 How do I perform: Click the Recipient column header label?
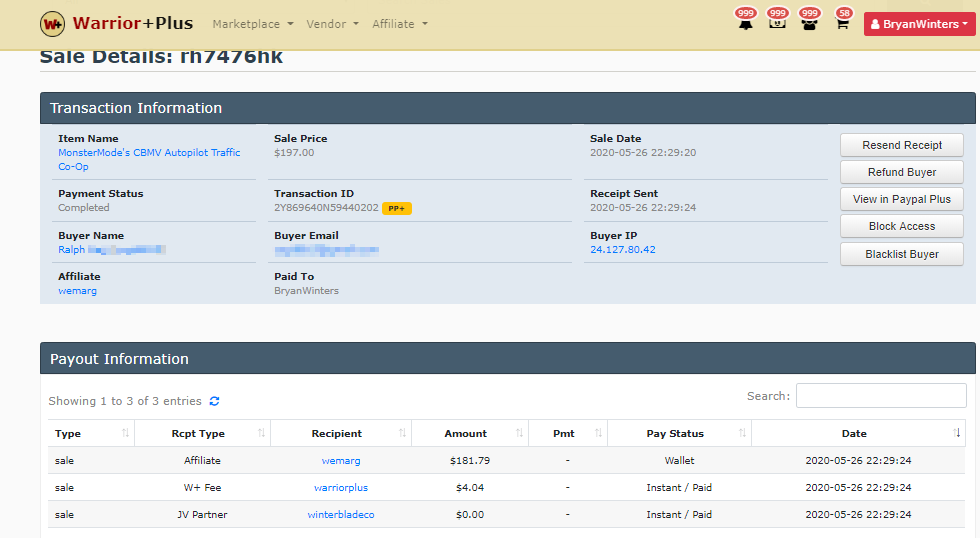(337, 433)
